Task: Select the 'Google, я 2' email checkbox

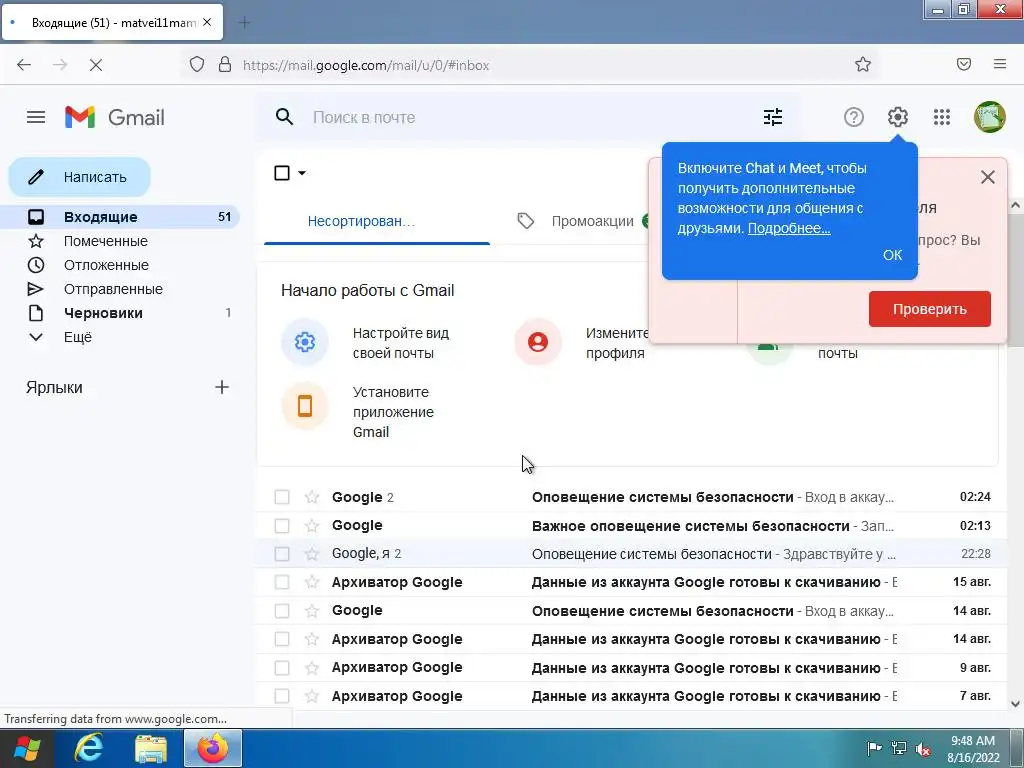Action: [x=281, y=554]
